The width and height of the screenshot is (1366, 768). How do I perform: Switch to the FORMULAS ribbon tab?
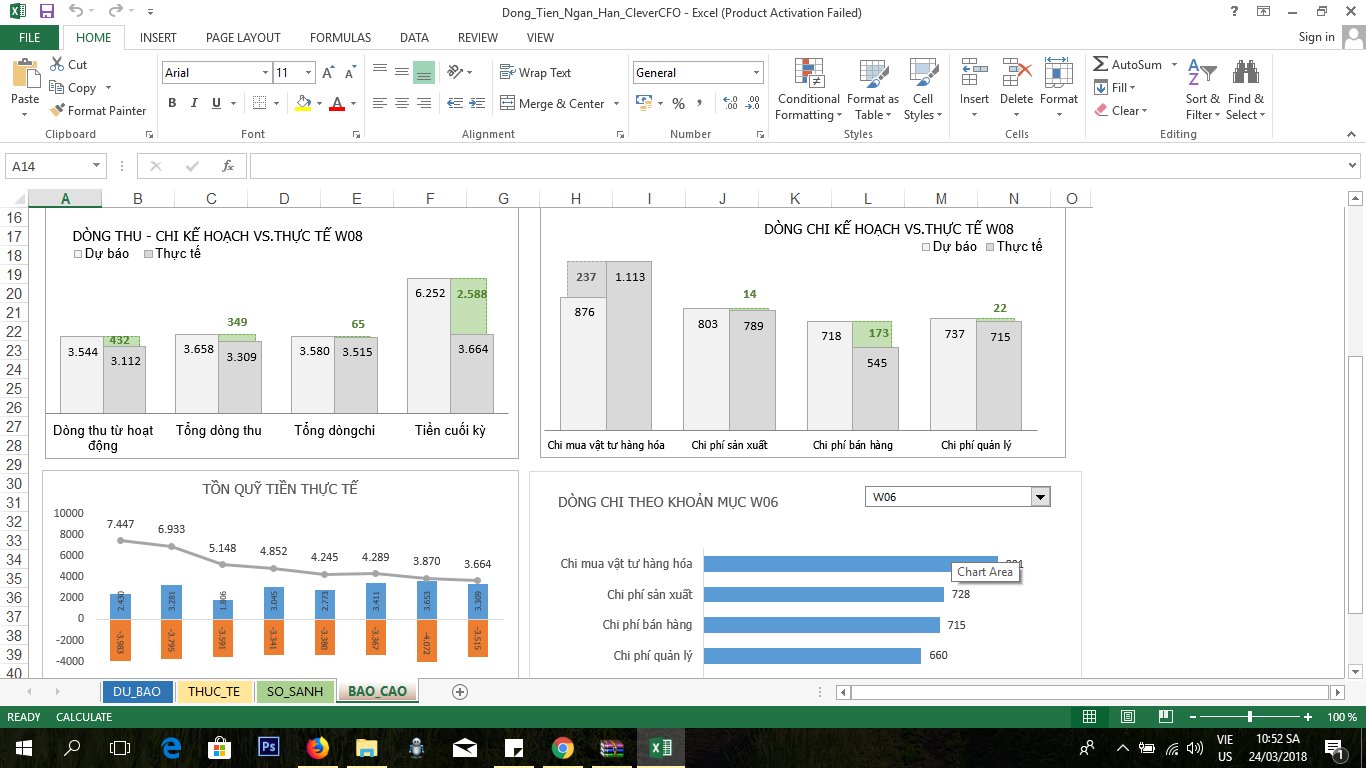click(340, 37)
